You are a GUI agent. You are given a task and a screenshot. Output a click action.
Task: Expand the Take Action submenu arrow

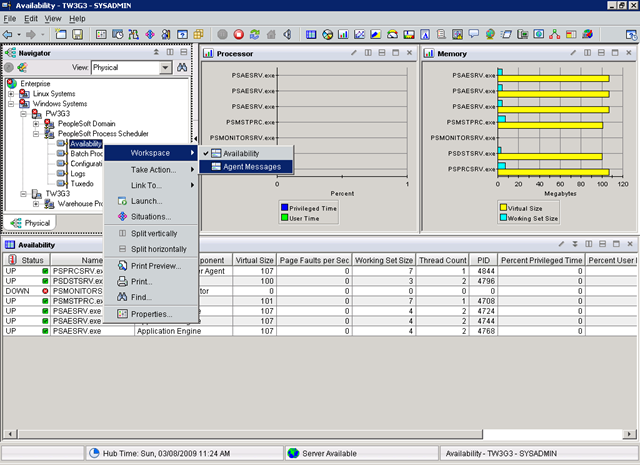tap(192, 169)
